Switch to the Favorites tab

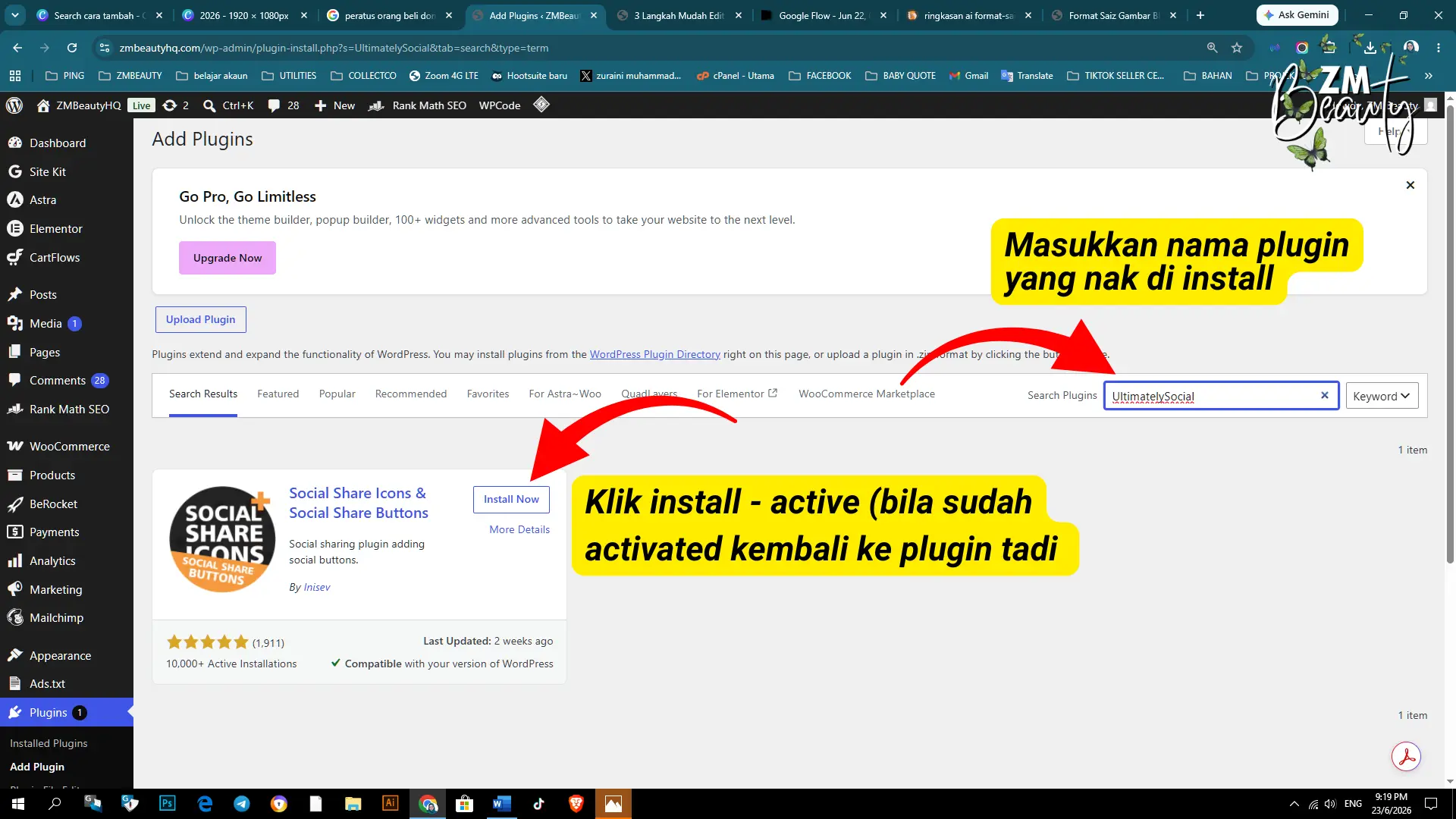(x=488, y=394)
